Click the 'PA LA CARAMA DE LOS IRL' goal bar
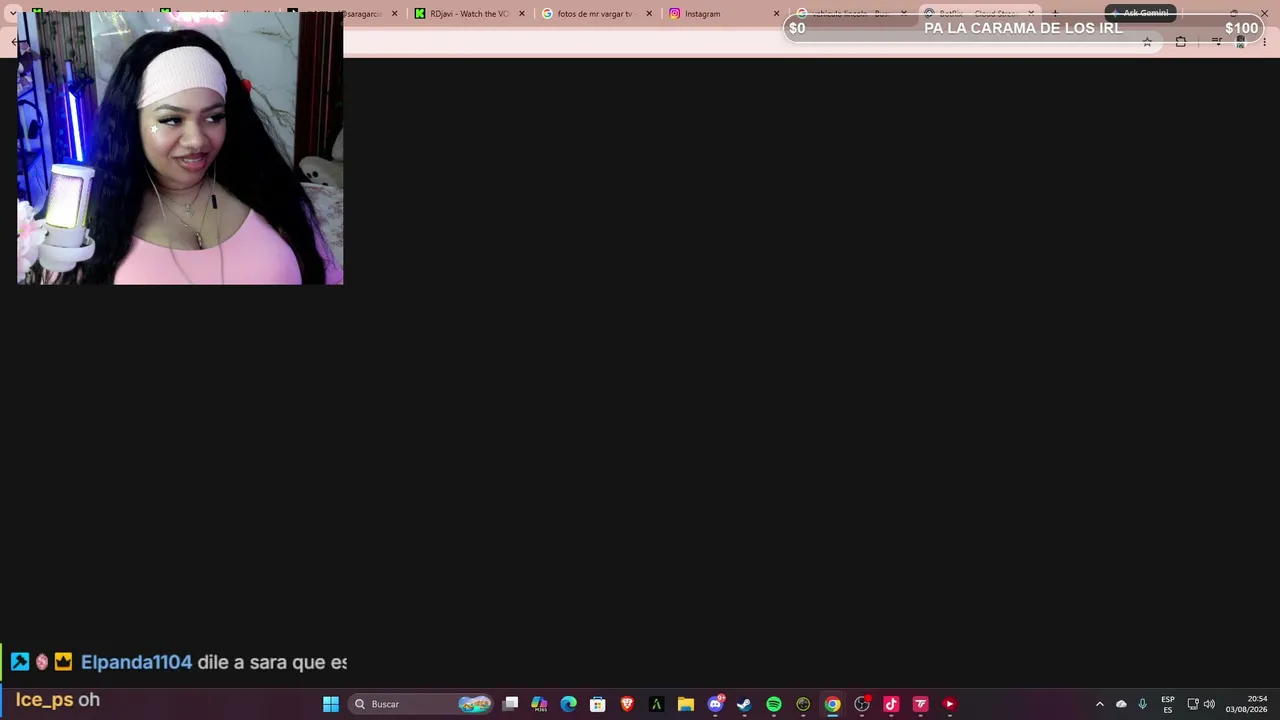Screen dimensions: 1280x720 point(1022,28)
